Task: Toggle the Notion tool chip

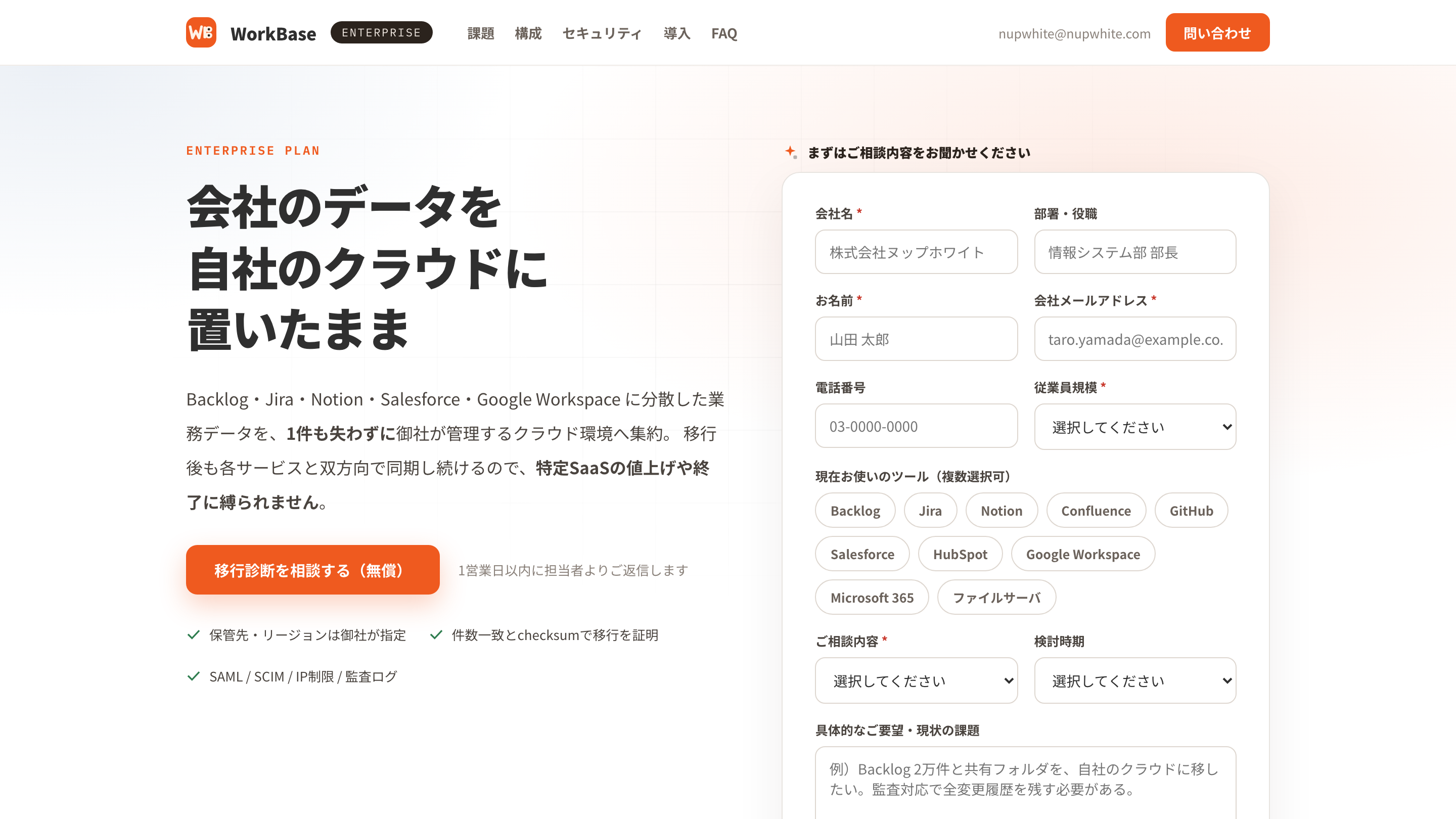Action: tap(1001, 510)
